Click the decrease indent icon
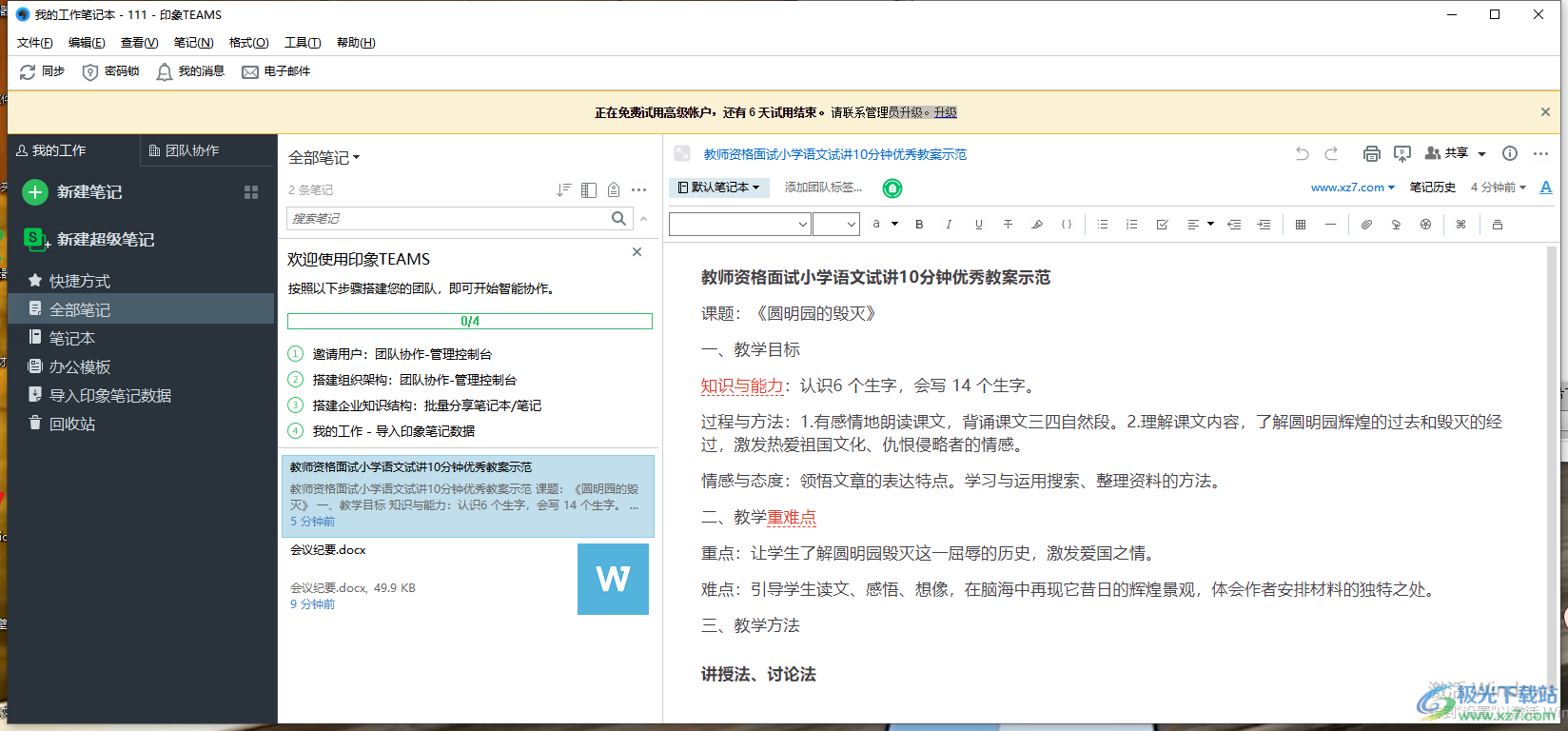Screen dimensions: 1568x731 click(x=1234, y=225)
